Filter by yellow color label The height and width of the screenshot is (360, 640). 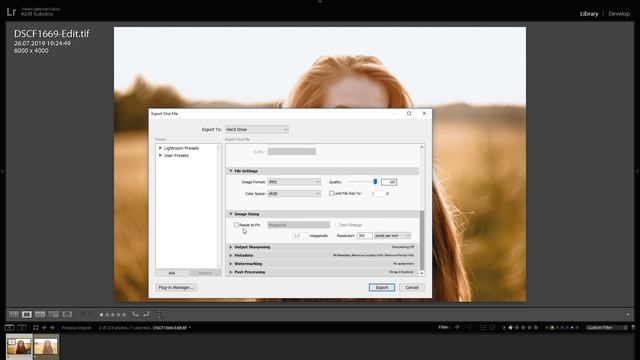(552, 327)
